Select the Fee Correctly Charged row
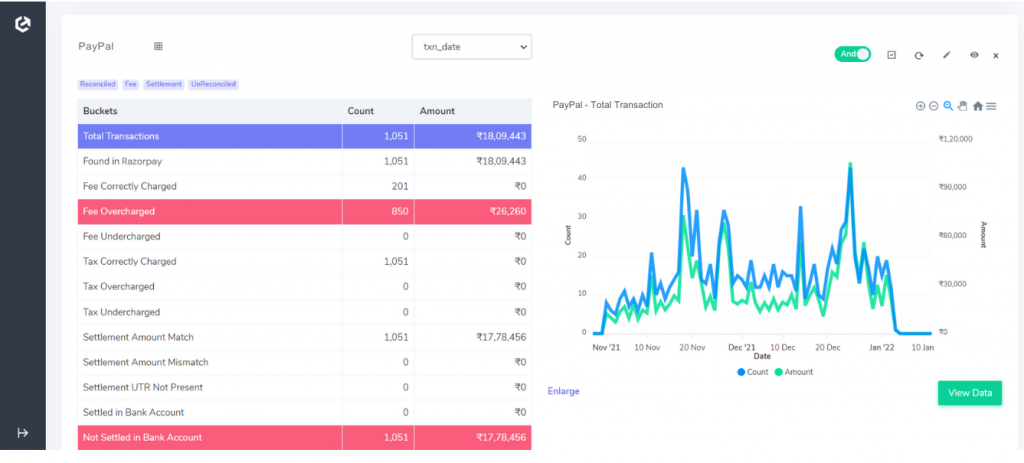This screenshot has height=463, width=1024. point(304,186)
